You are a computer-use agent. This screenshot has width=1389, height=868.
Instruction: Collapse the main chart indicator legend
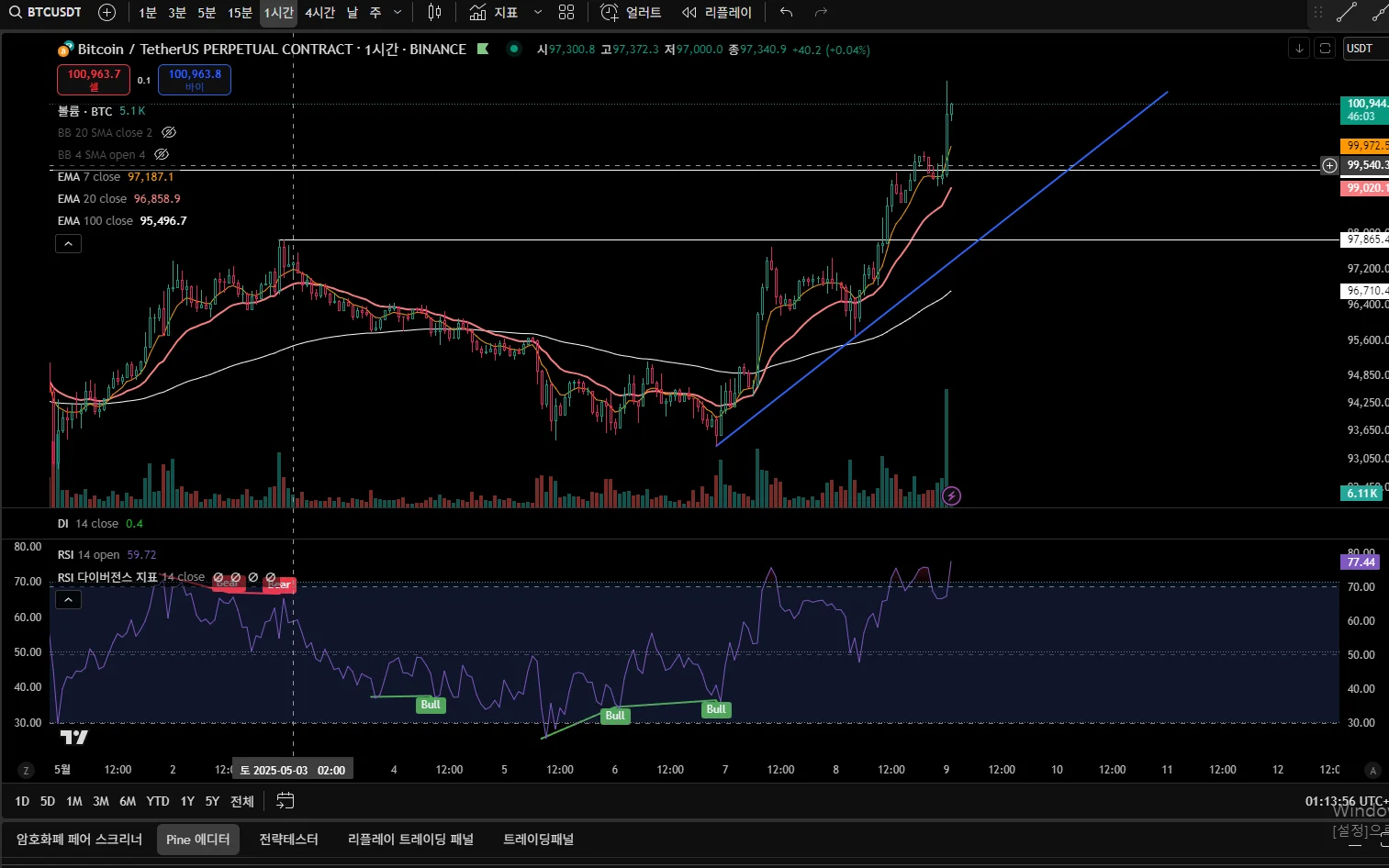[x=69, y=243]
